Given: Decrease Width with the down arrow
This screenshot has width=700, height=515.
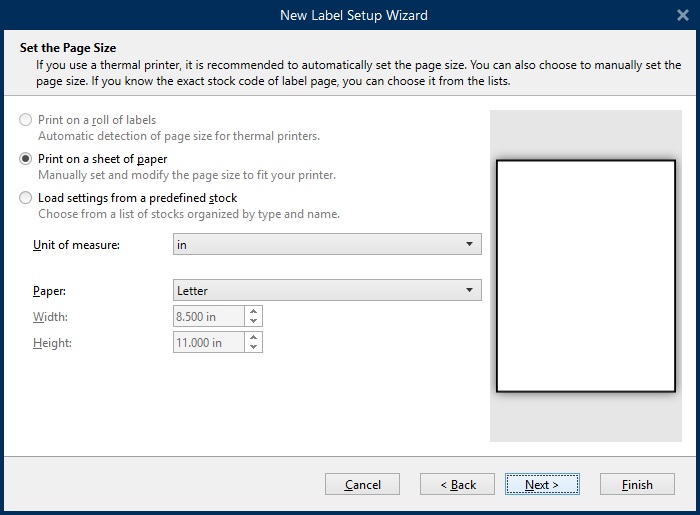Looking at the screenshot, I should tap(254, 321).
